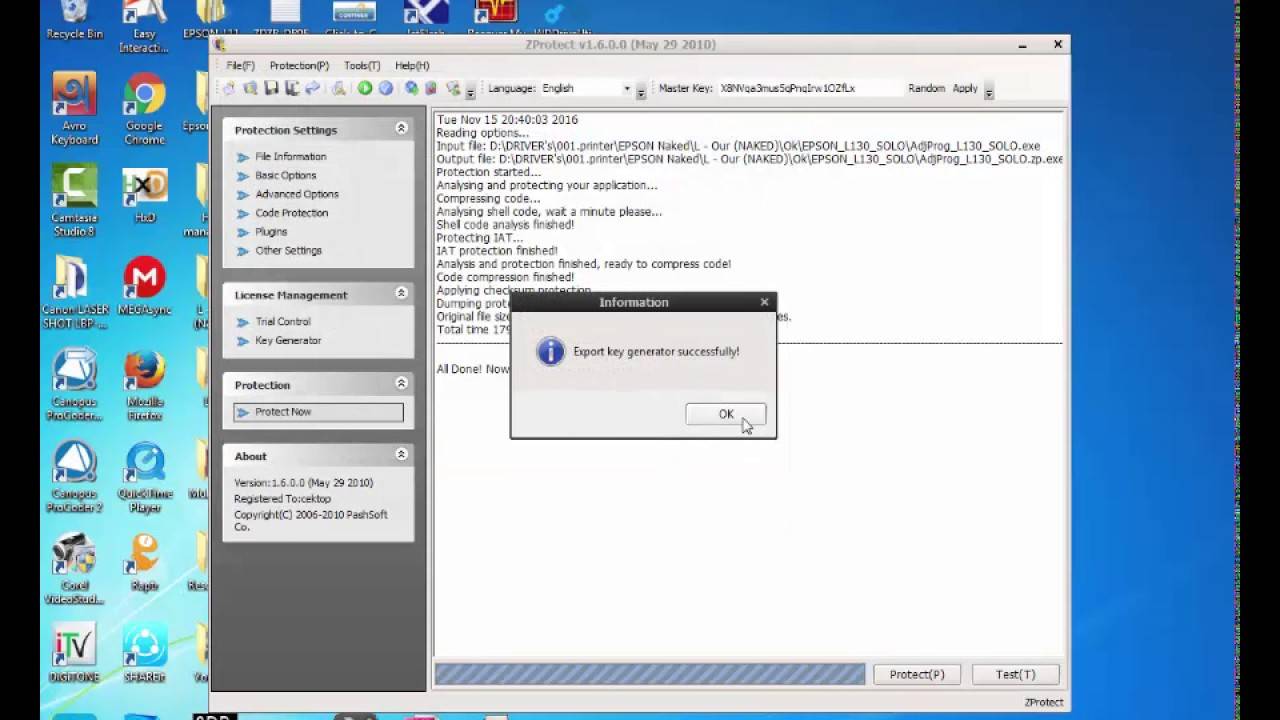Click the log line starting 'Output file:'
Screen dimensions: 1280x720
click(x=749, y=159)
